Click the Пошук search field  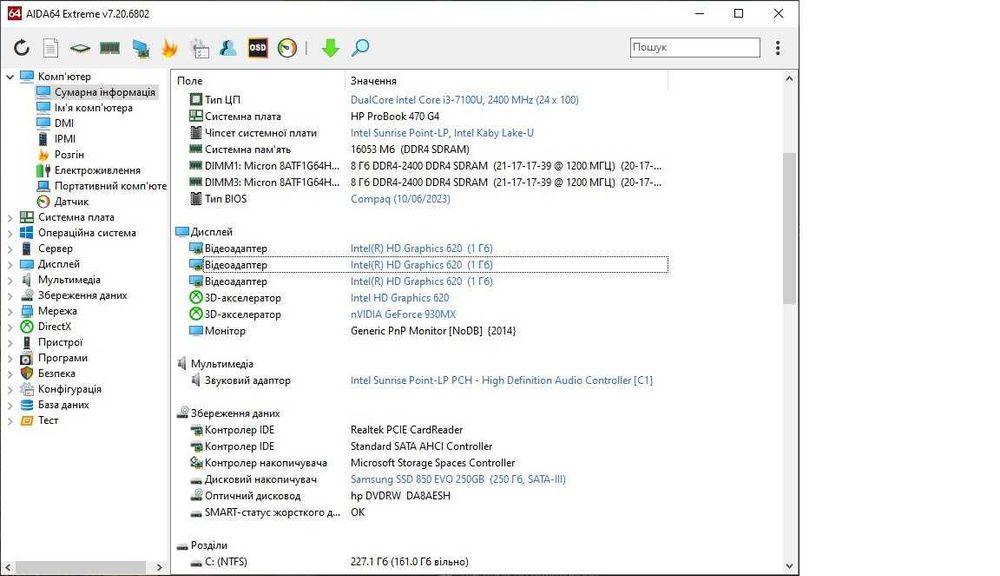point(695,47)
